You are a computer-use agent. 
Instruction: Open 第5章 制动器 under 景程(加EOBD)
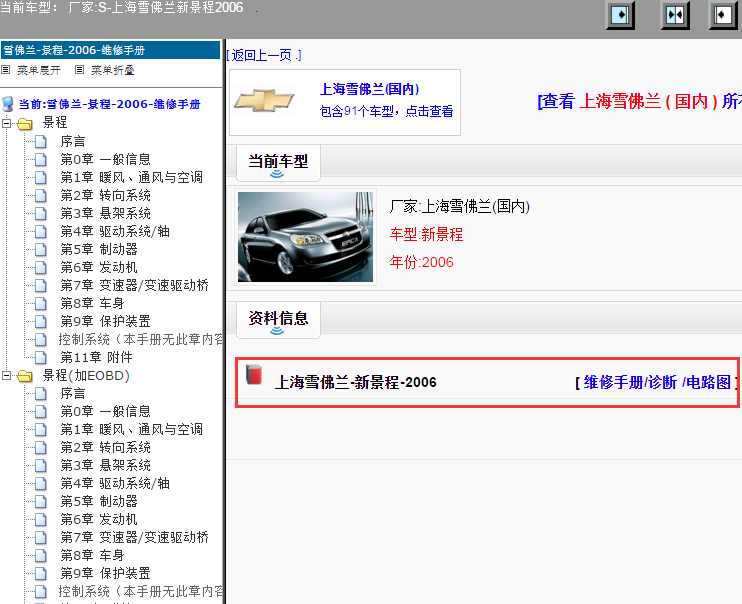(x=98, y=501)
